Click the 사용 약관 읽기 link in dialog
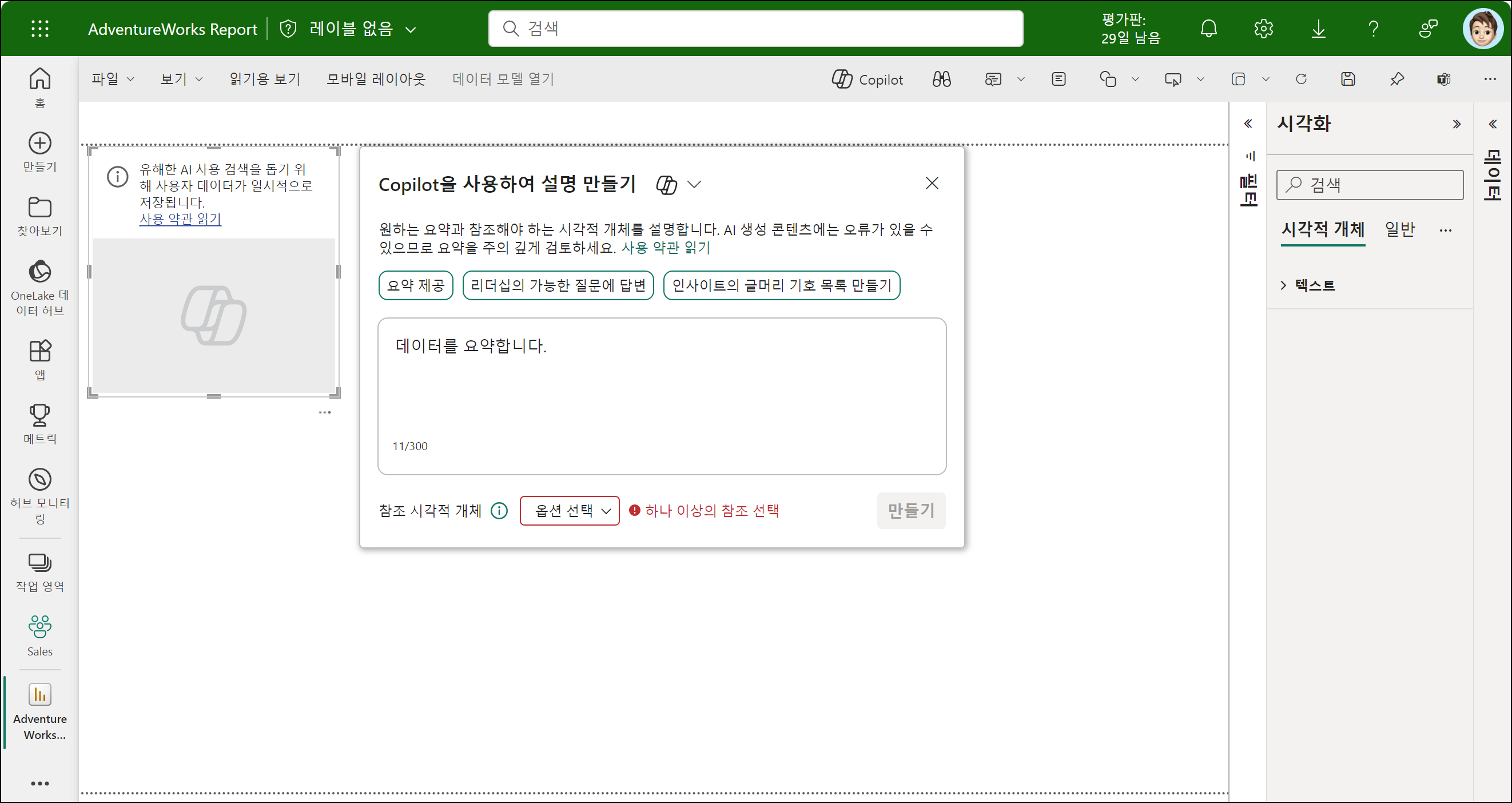 (x=665, y=248)
